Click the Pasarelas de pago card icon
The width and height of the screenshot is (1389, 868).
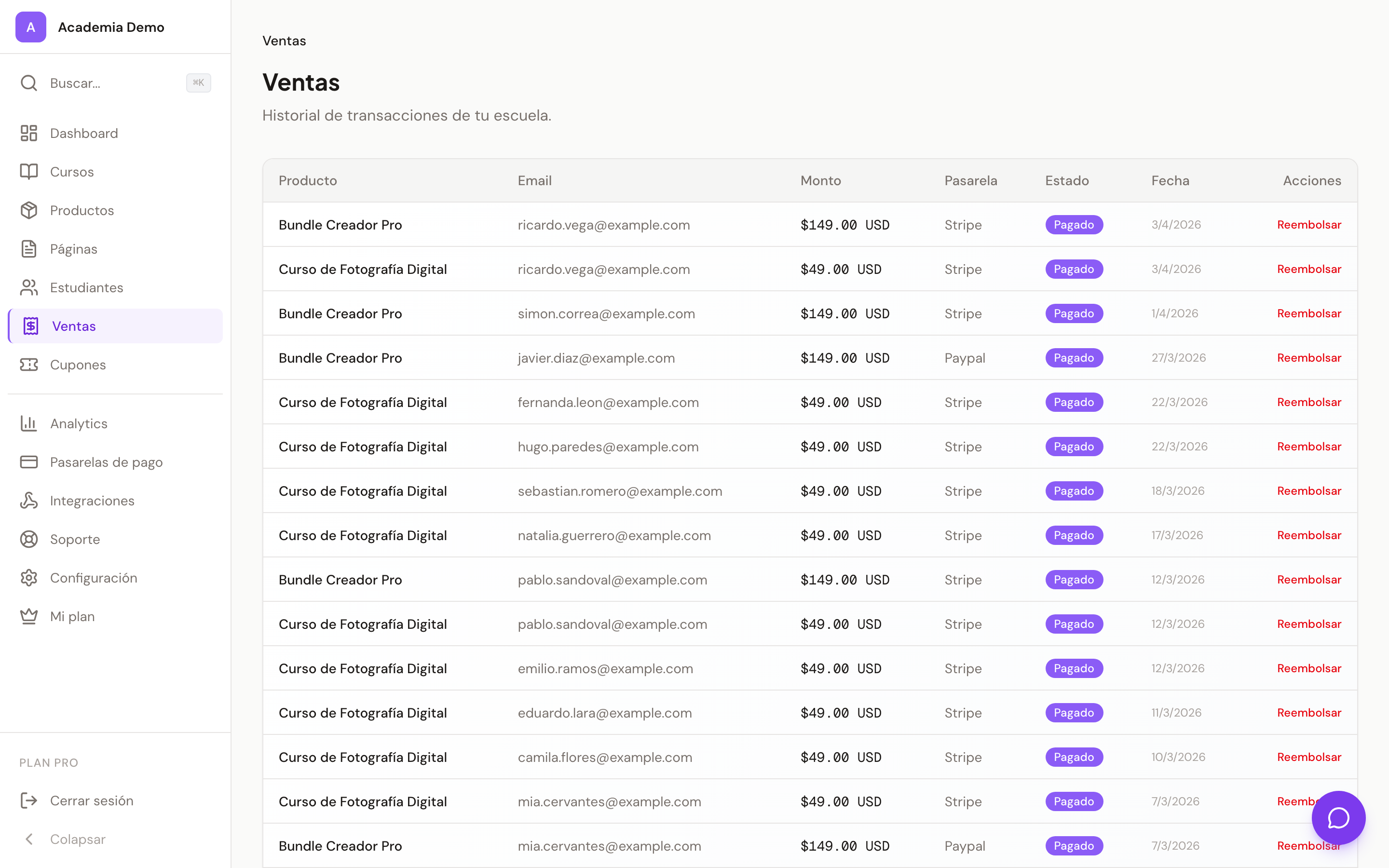coord(30,461)
